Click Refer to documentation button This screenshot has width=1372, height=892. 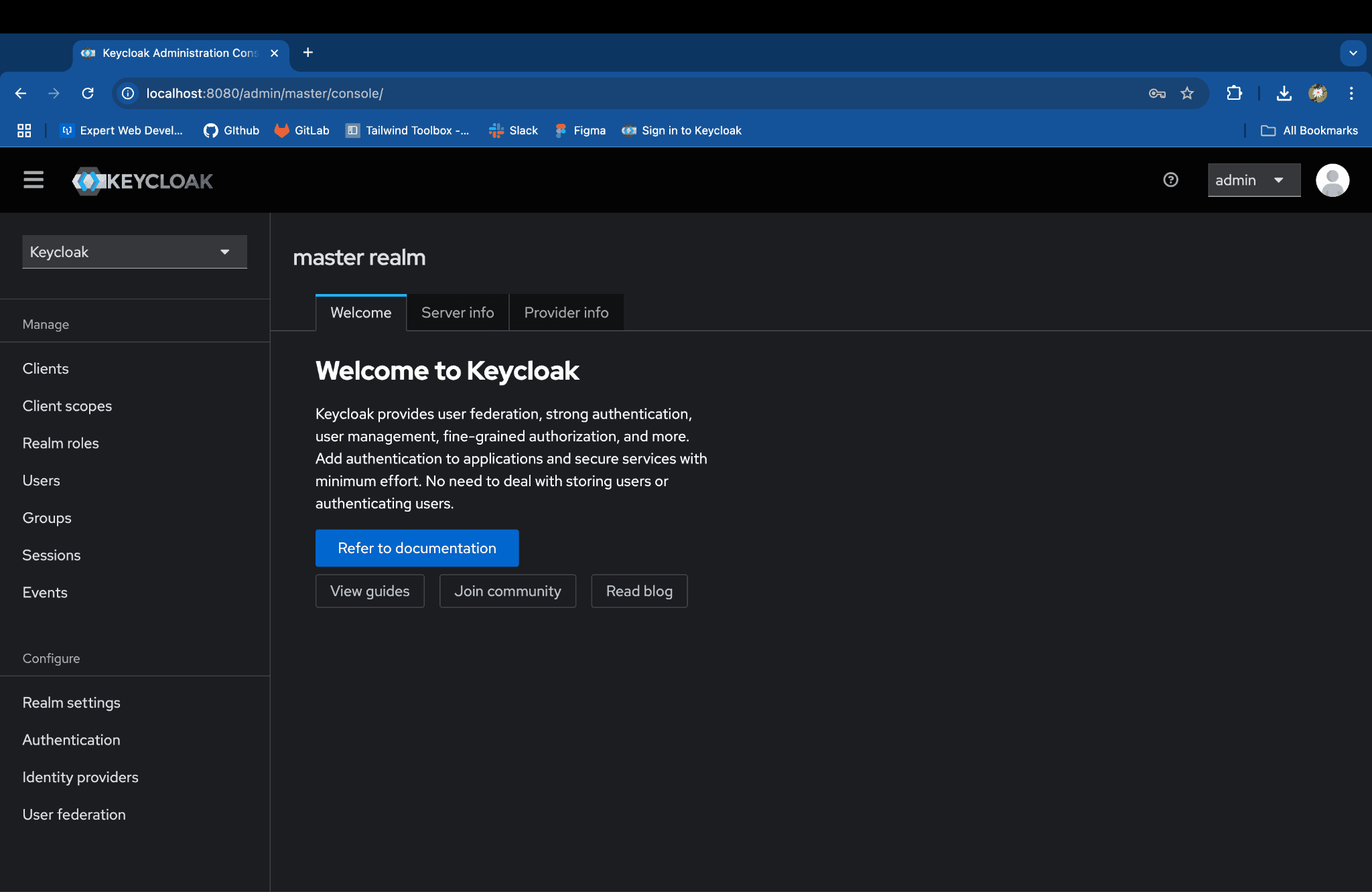417,548
